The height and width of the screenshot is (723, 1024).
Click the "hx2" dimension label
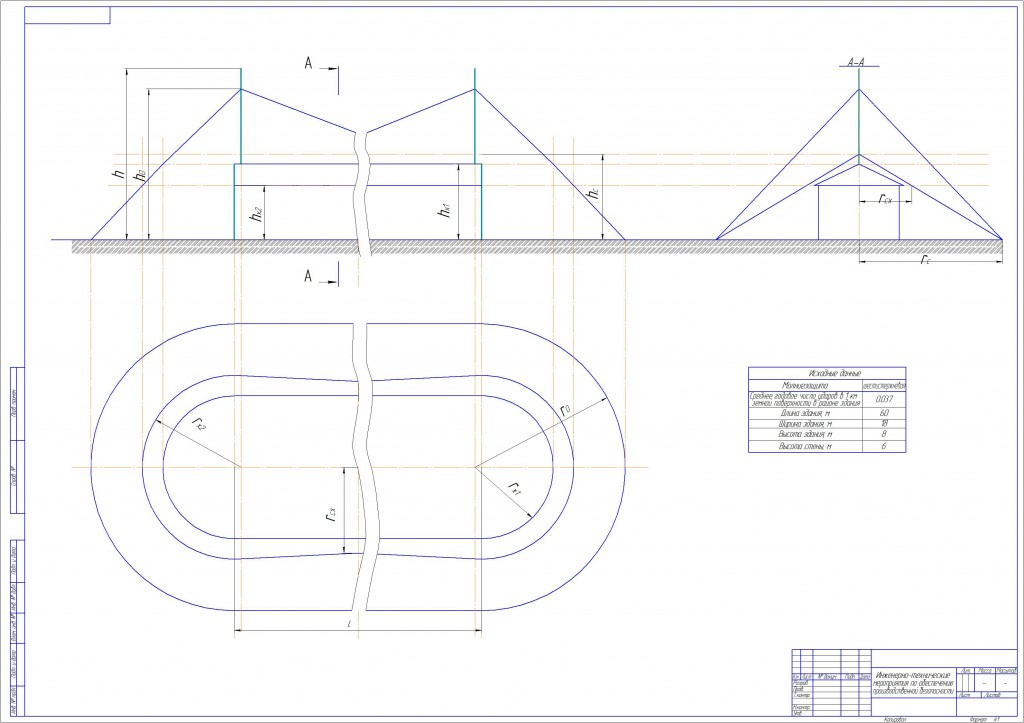[x=257, y=213]
